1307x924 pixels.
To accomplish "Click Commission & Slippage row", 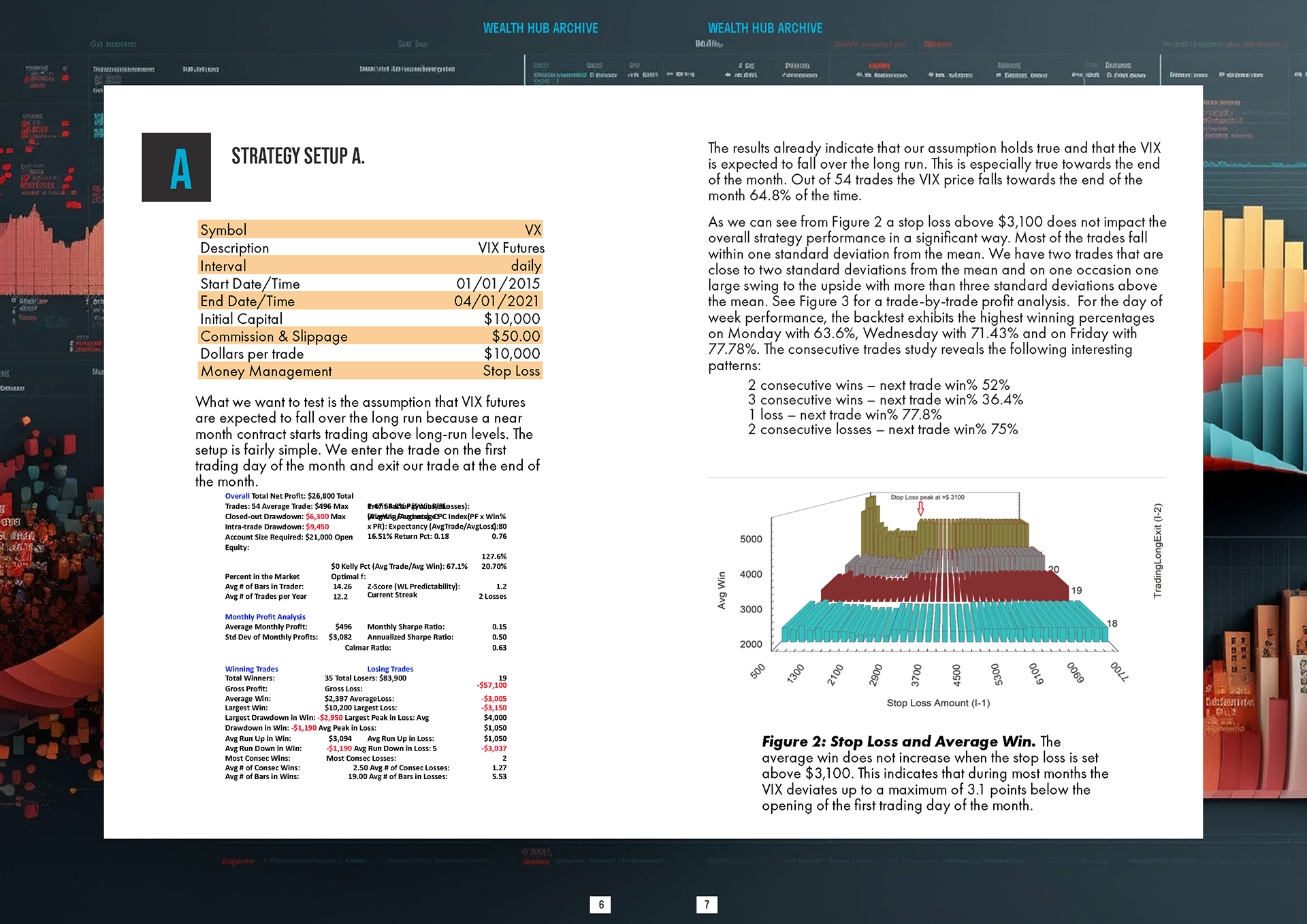I will click(370, 336).
